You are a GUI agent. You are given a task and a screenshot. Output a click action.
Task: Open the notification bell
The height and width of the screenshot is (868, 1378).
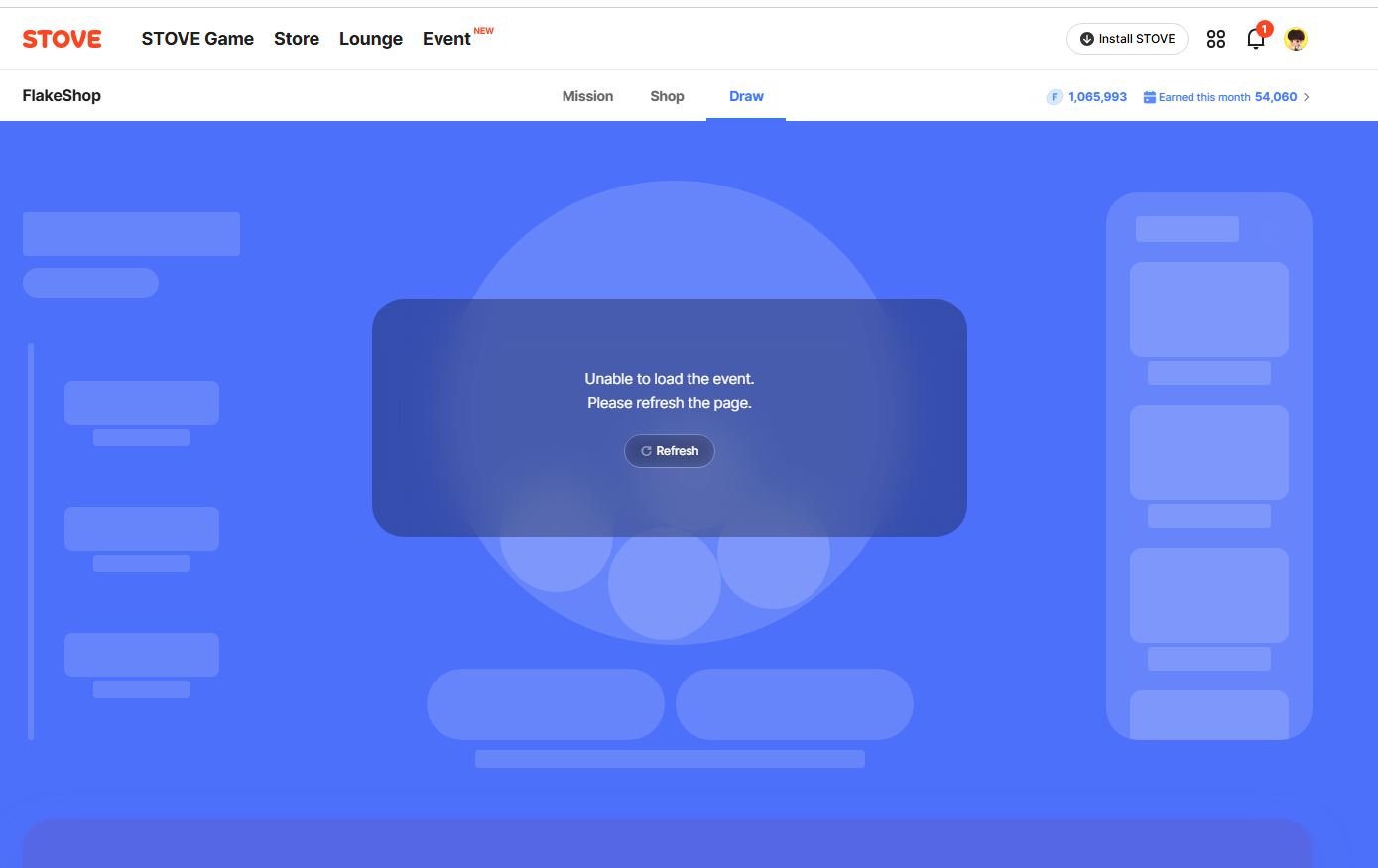tap(1256, 39)
